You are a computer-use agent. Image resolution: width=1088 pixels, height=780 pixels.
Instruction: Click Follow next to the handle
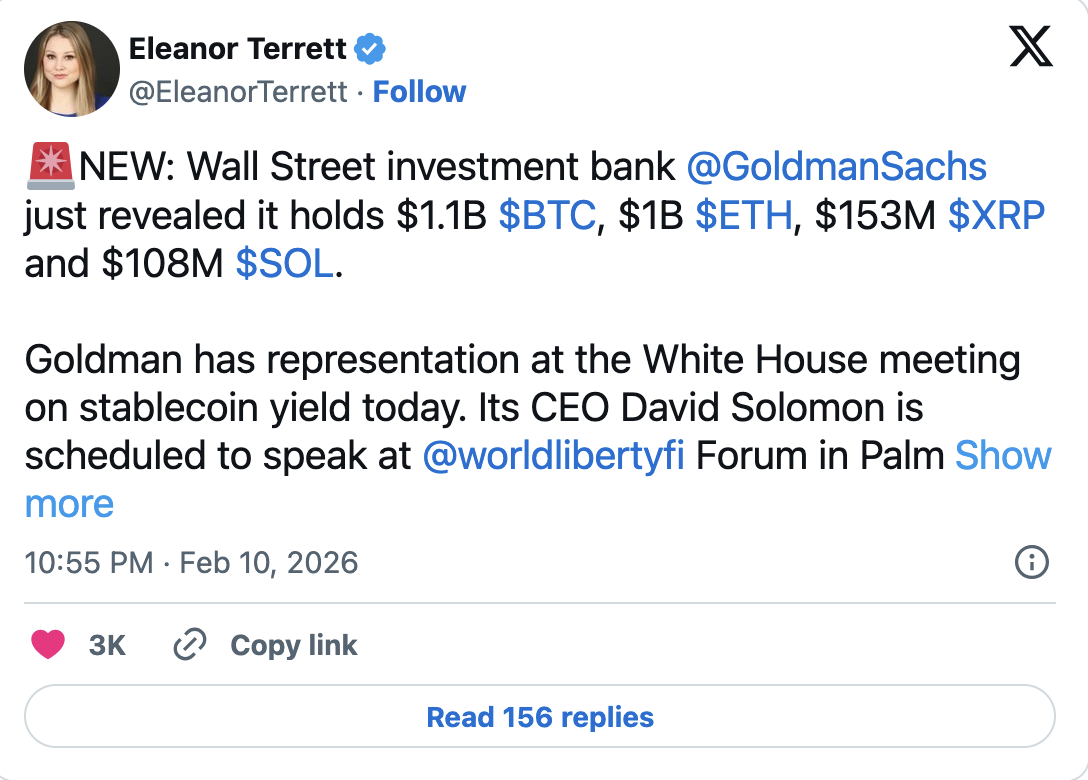pos(420,91)
